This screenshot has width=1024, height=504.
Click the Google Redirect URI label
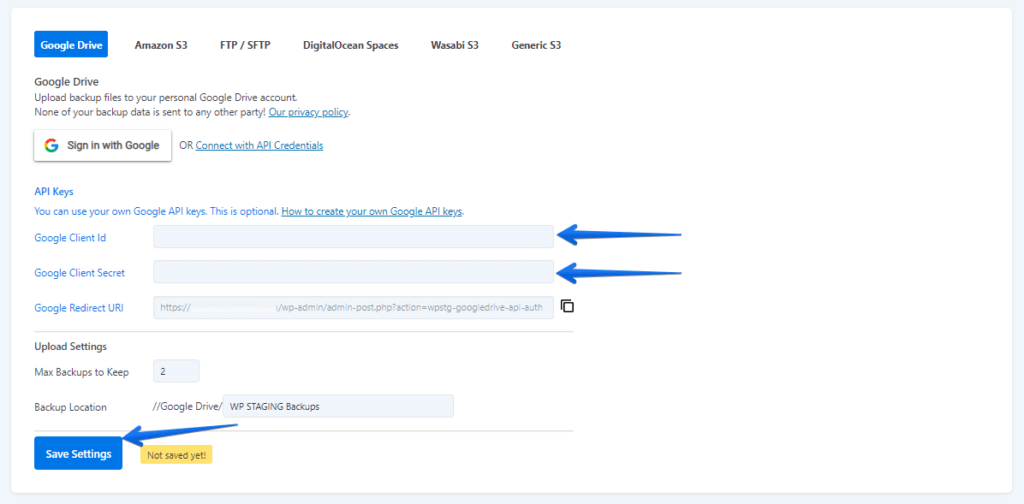[79, 308]
